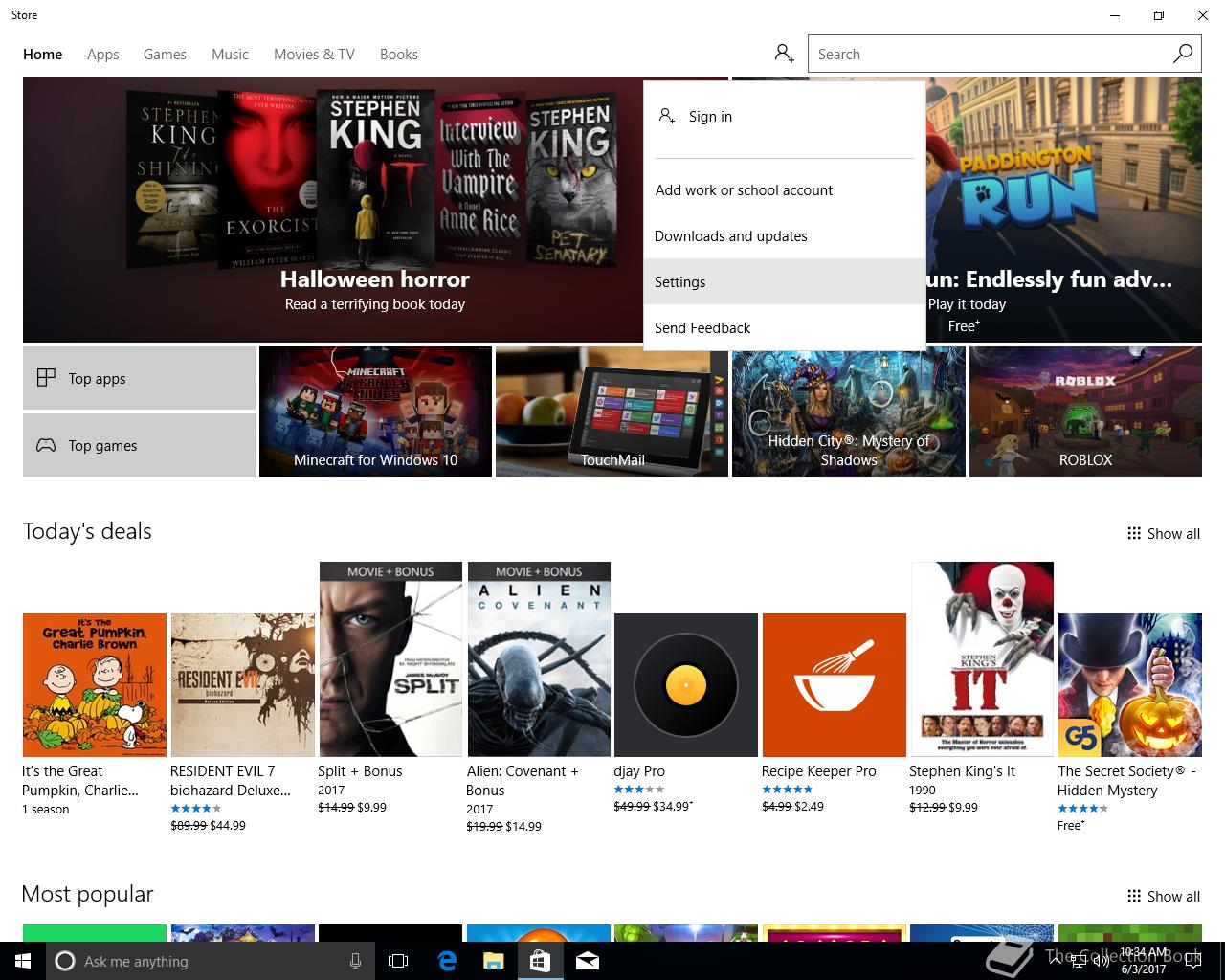The width and height of the screenshot is (1225, 980).
Task: Click the Top apps grid icon
Action: point(46,378)
